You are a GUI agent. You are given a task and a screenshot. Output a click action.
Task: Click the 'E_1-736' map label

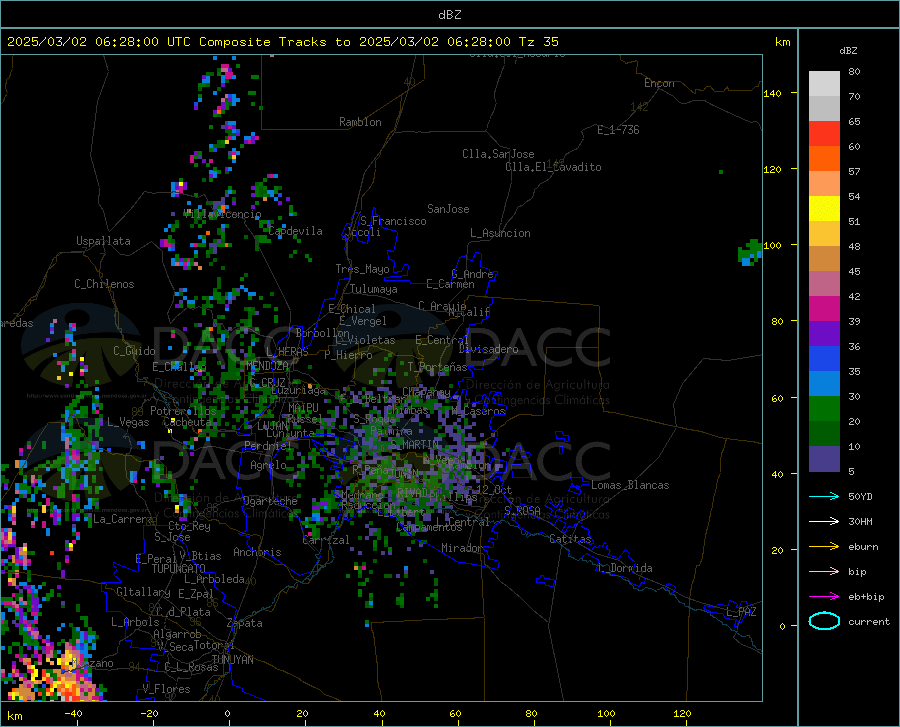tap(618, 130)
